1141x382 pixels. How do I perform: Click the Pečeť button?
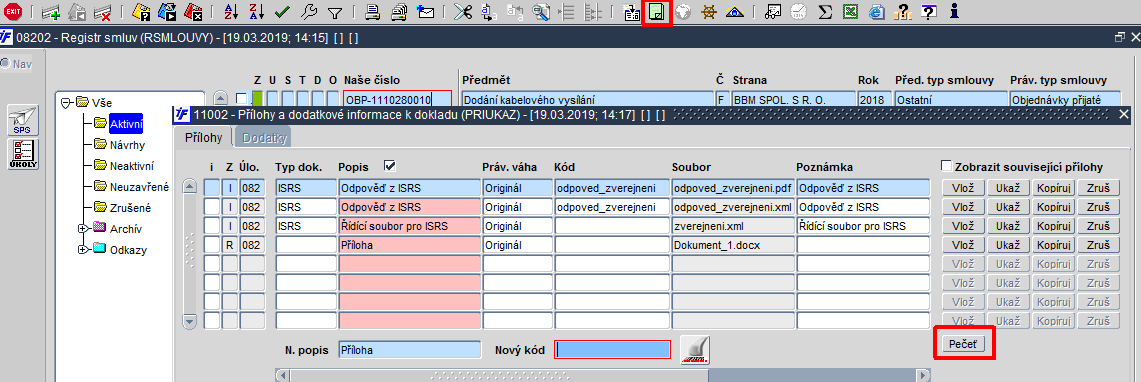click(x=964, y=343)
